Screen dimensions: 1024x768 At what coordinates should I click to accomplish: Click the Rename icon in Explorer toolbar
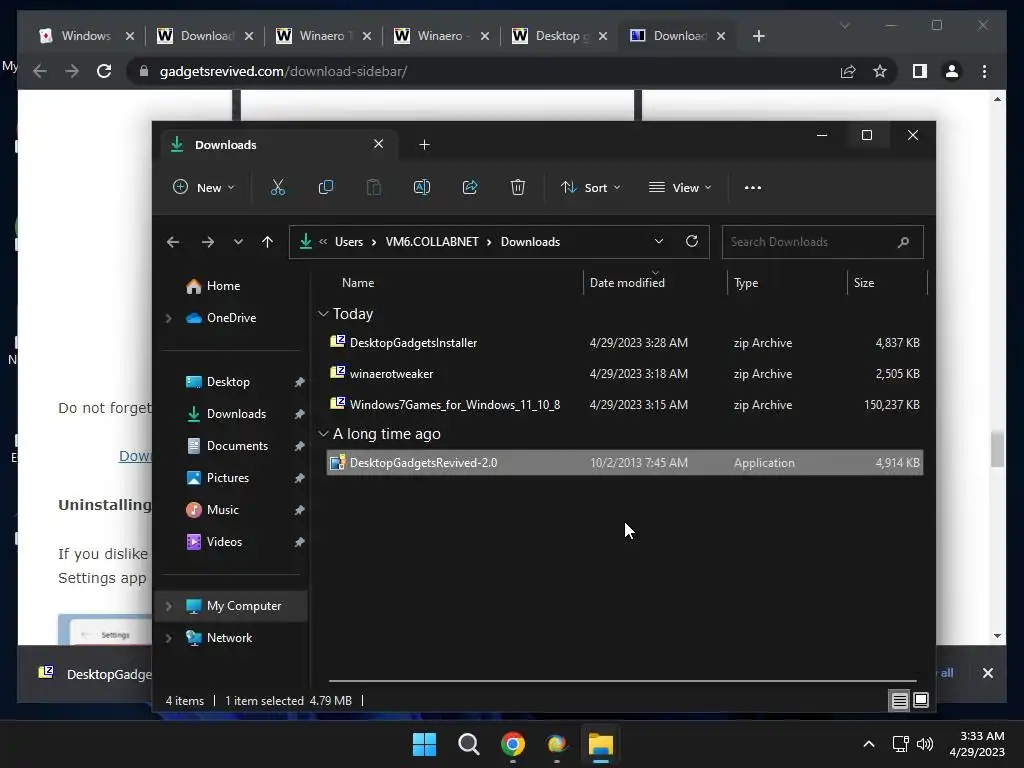pos(422,188)
